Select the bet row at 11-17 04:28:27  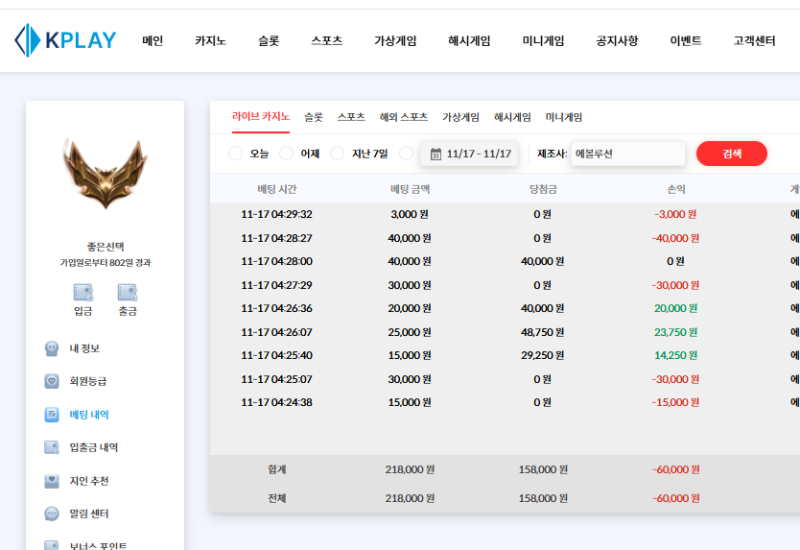click(505, 238)
